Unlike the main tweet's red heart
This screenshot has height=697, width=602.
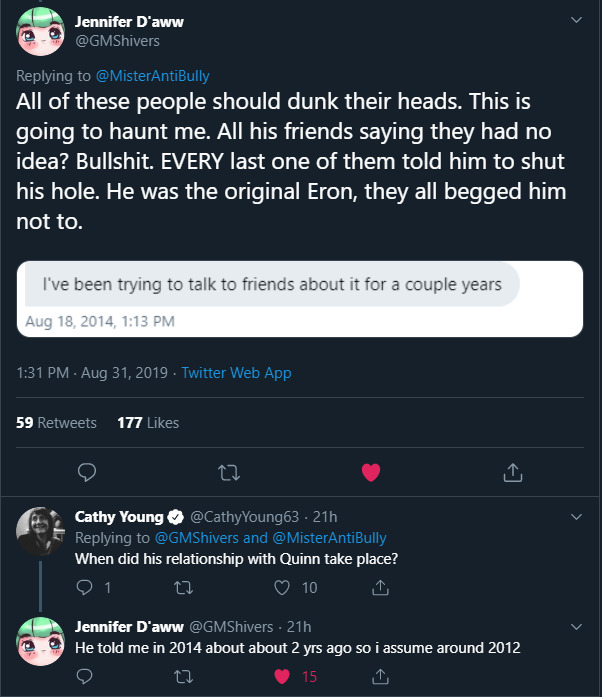point(371,471)
